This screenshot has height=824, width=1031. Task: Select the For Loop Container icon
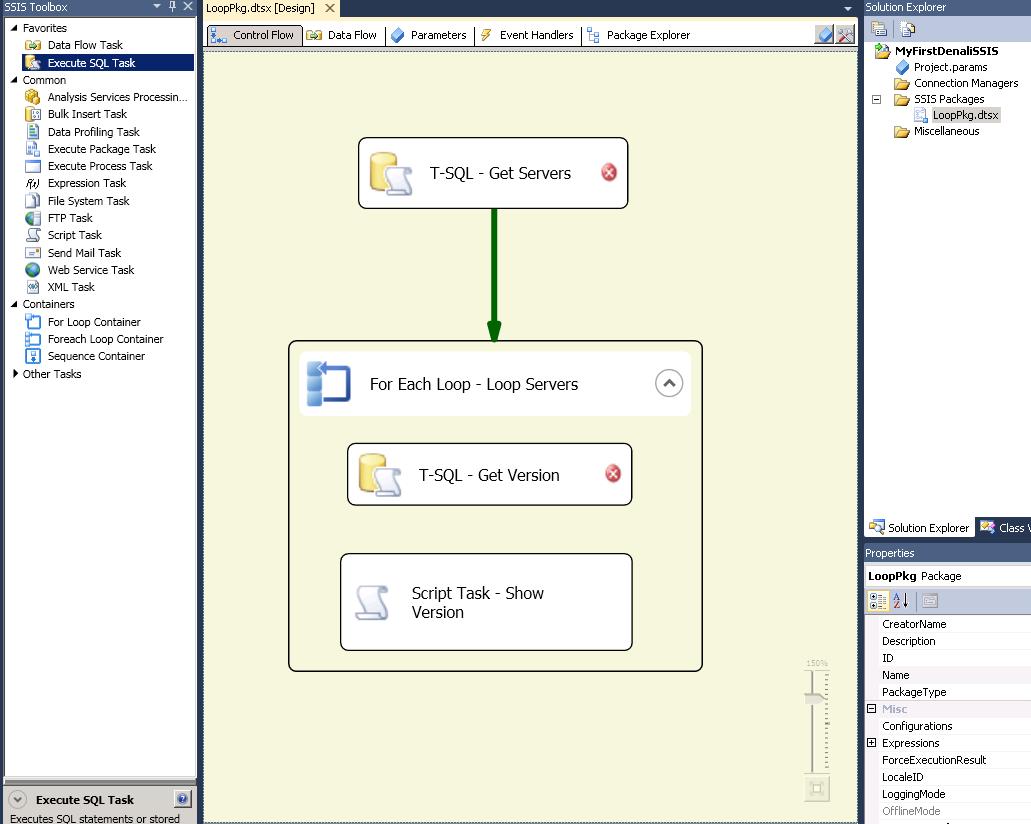click(33, 322)
